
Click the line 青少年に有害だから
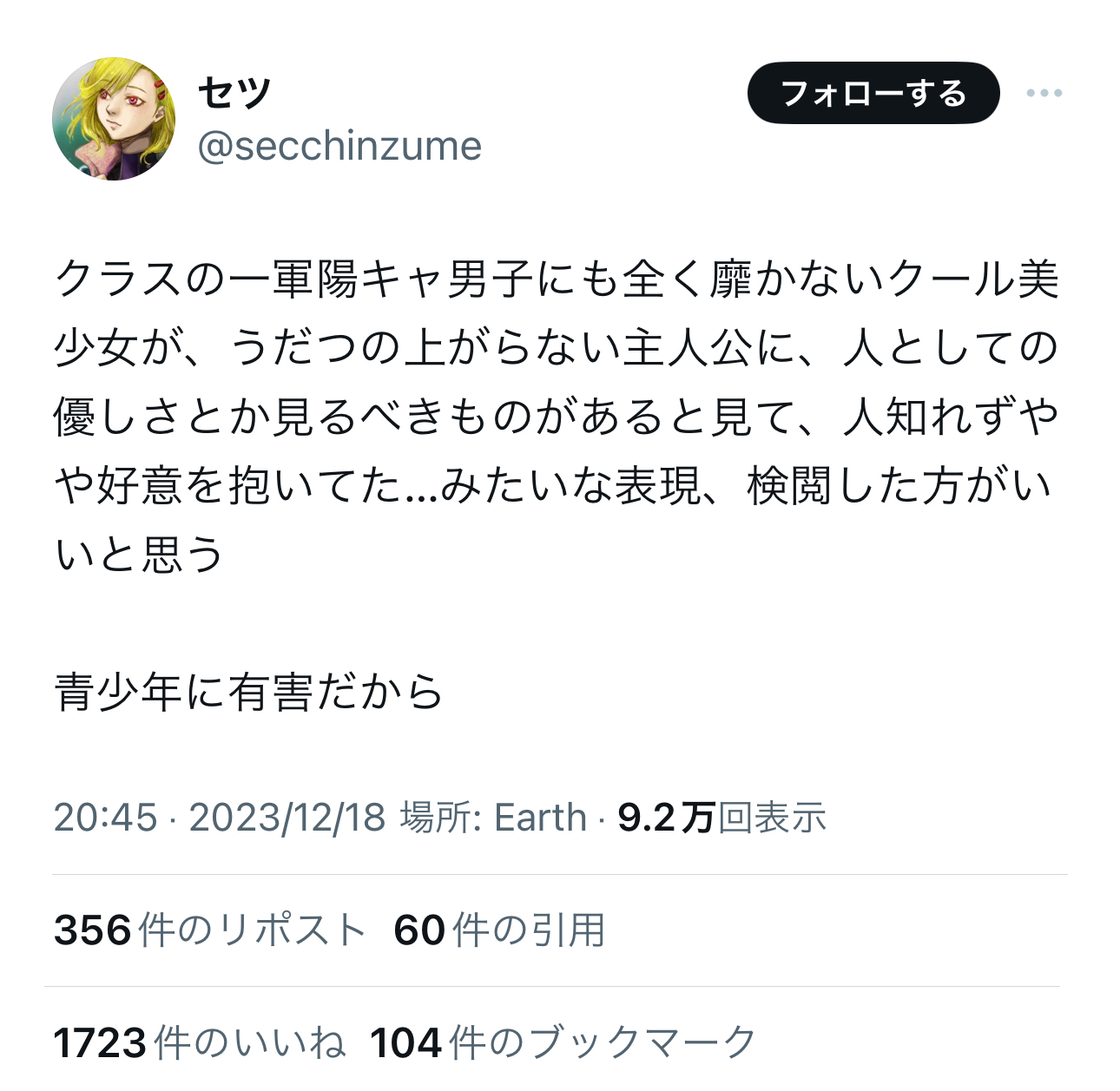[249, 693]
